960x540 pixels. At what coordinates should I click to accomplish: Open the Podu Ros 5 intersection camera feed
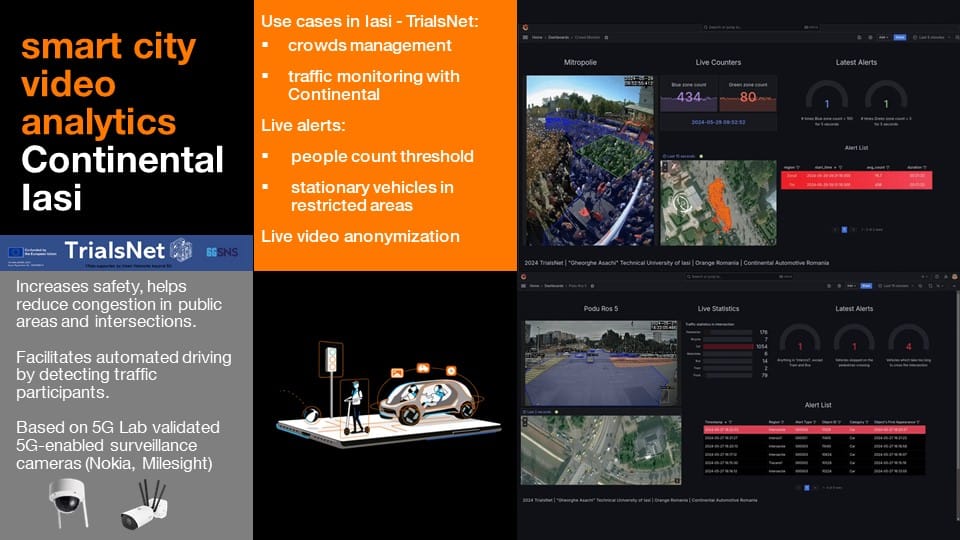click(601, 362)
